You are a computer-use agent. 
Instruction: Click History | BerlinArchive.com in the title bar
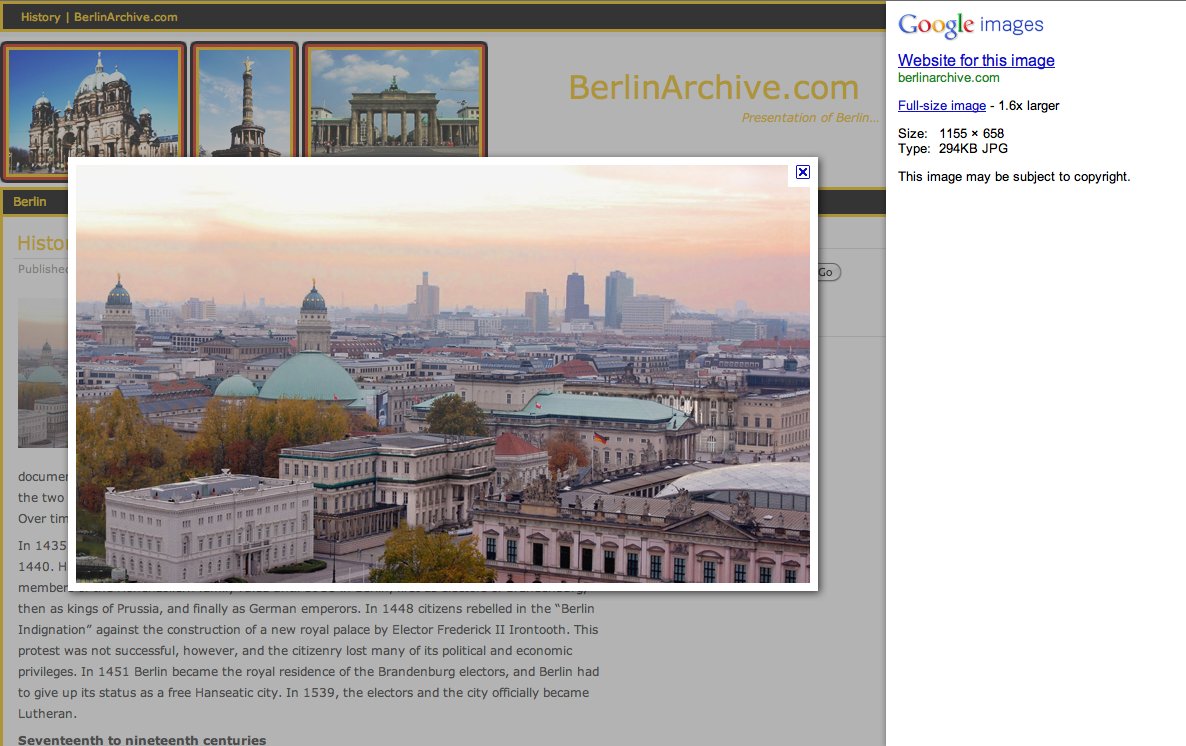pyautogui.click(x=99, y=16)
